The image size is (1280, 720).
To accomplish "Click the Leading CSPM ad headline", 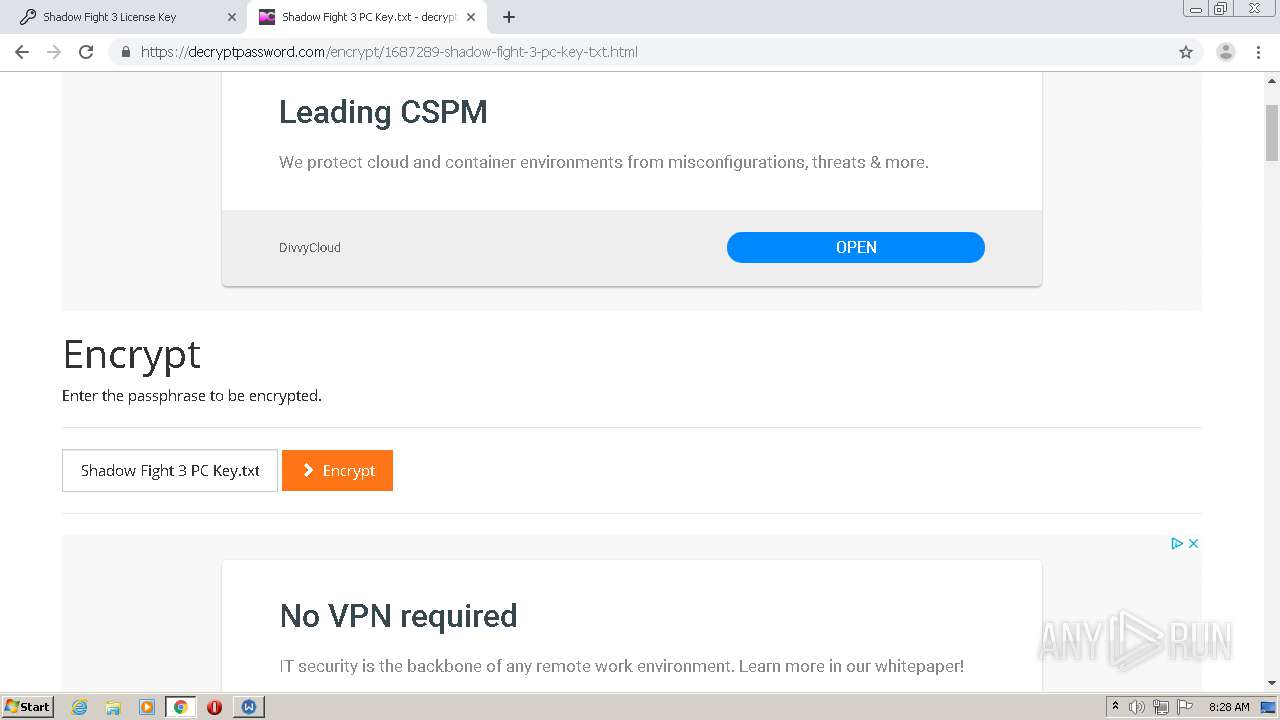I will pyautogui.click(x=383, y=112).
